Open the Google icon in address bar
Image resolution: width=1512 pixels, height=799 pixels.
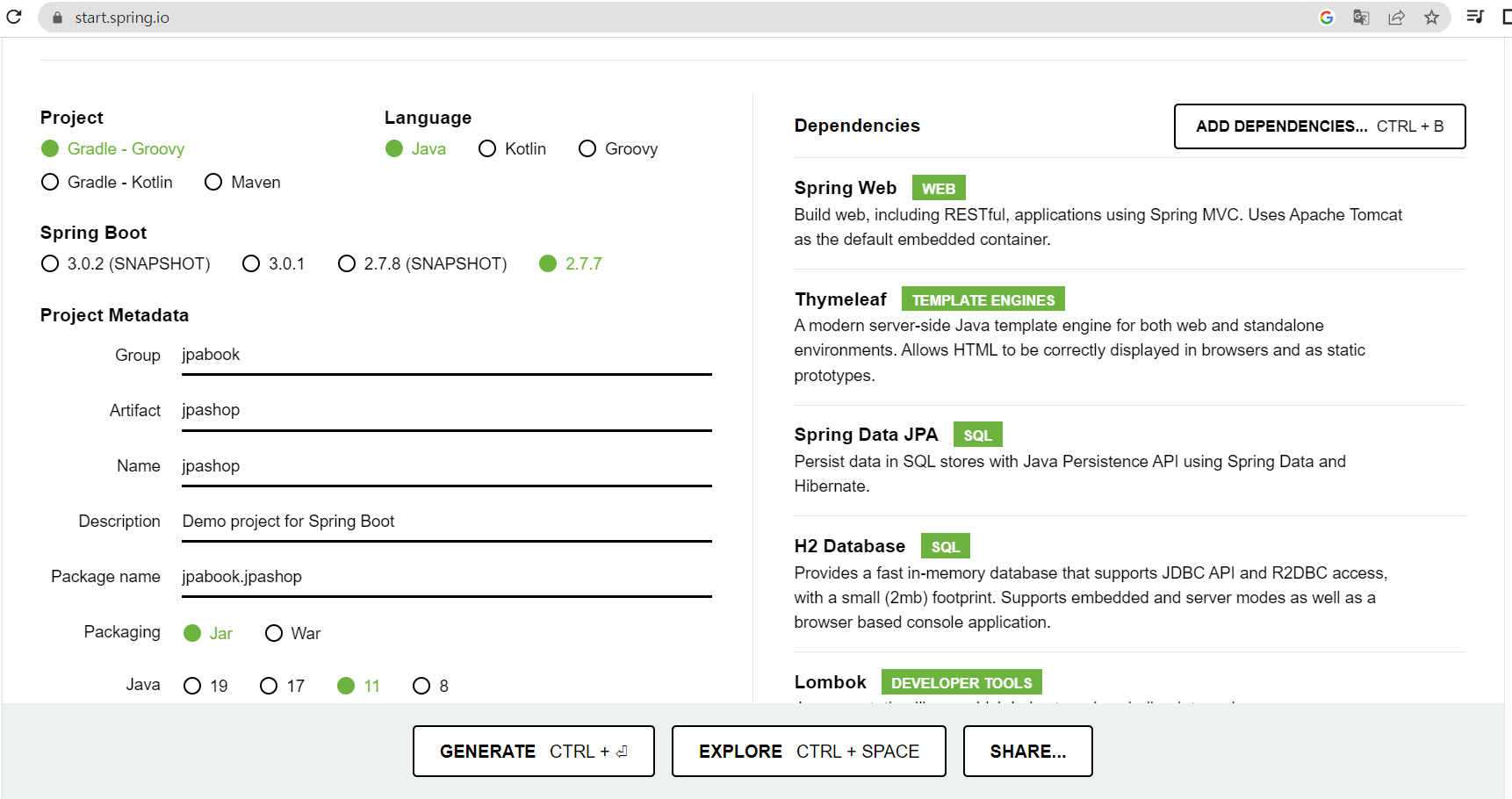[1327, 18]
